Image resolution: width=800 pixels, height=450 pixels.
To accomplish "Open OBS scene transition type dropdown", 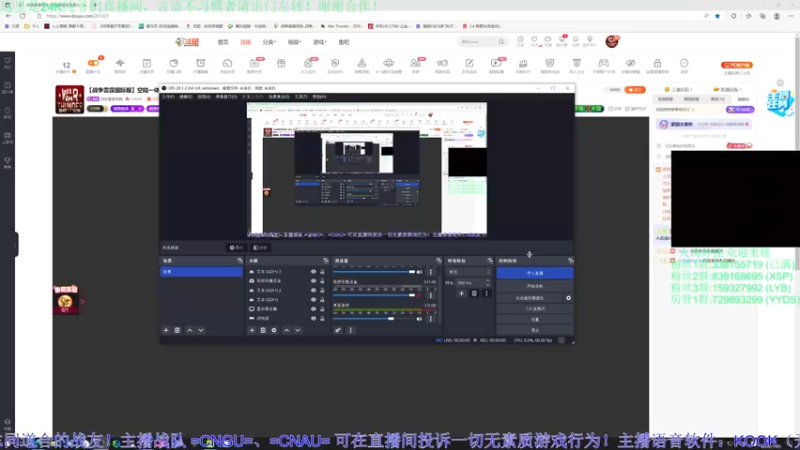I will [468, 272].
